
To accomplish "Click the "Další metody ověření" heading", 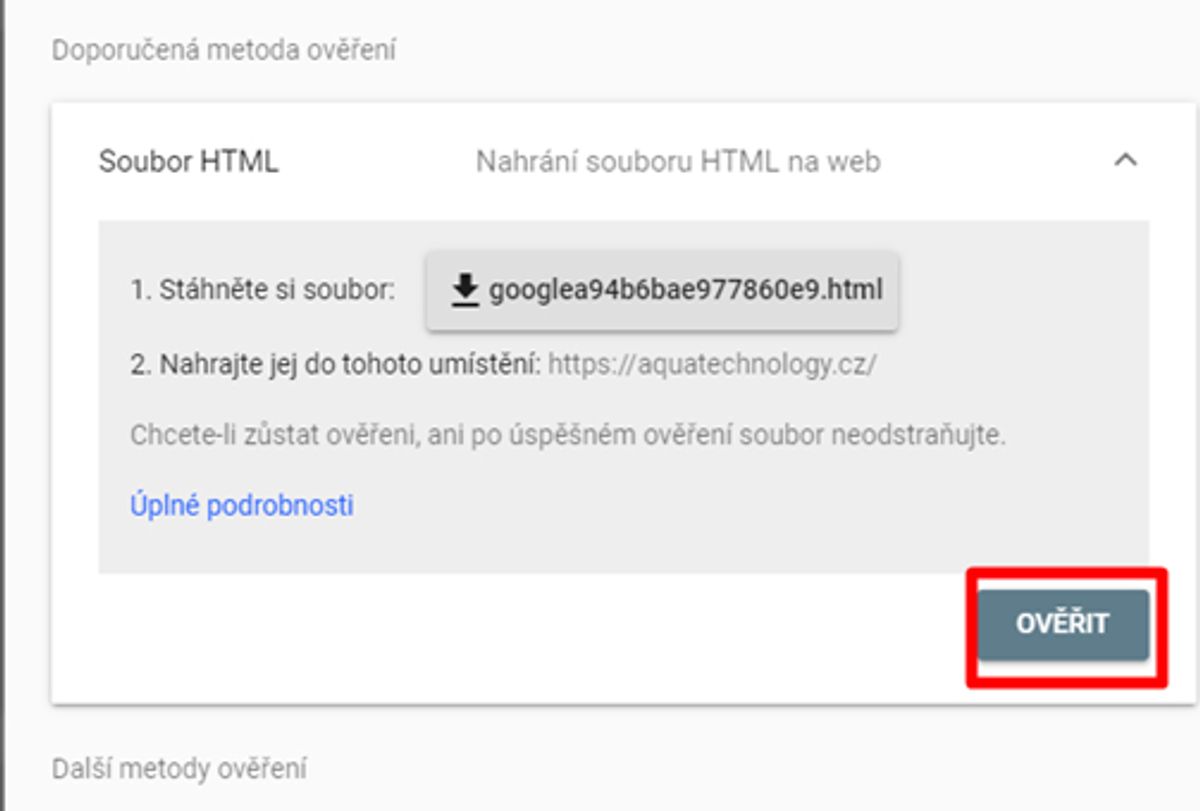I will click(179, 769).
